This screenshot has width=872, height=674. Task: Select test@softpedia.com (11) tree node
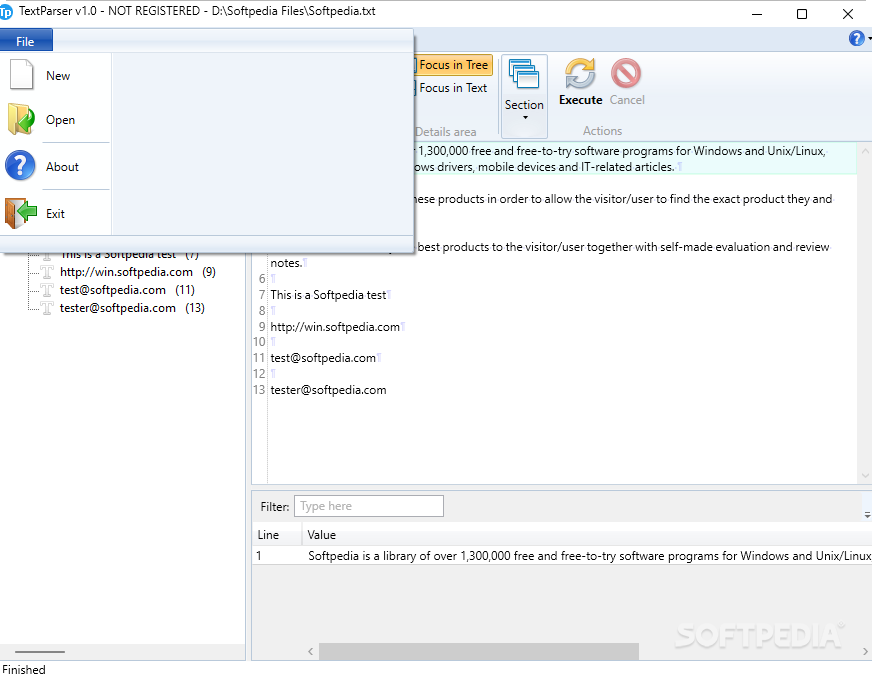(x=127, y=290)
